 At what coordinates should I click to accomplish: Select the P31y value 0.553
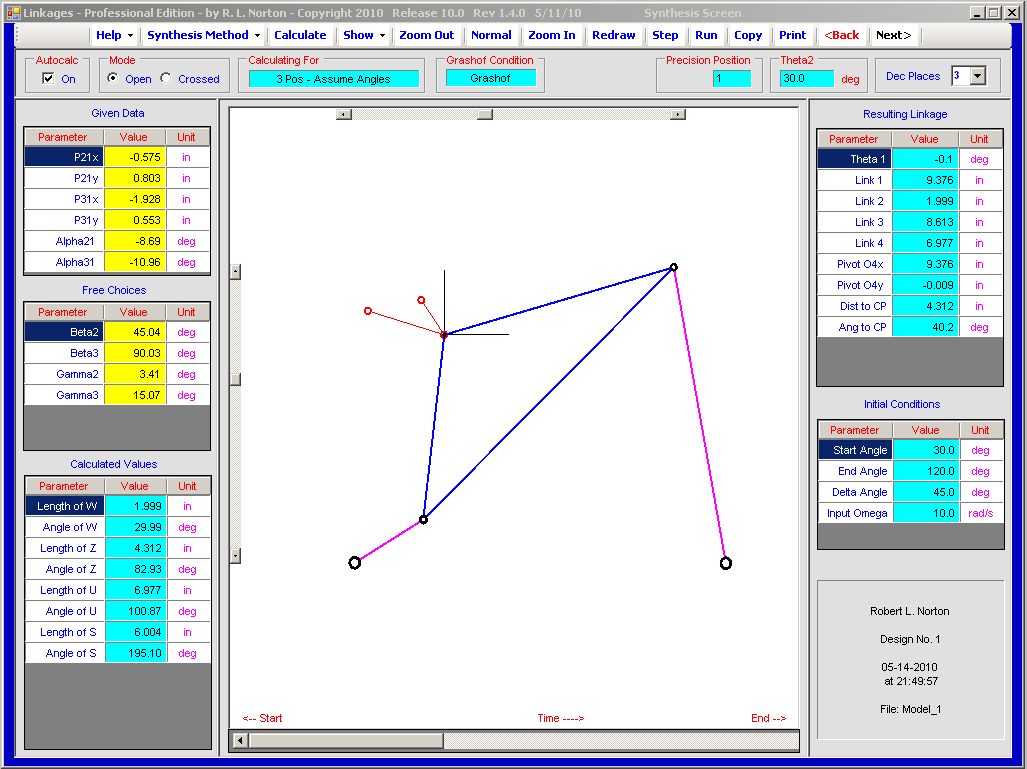(134, 220)
